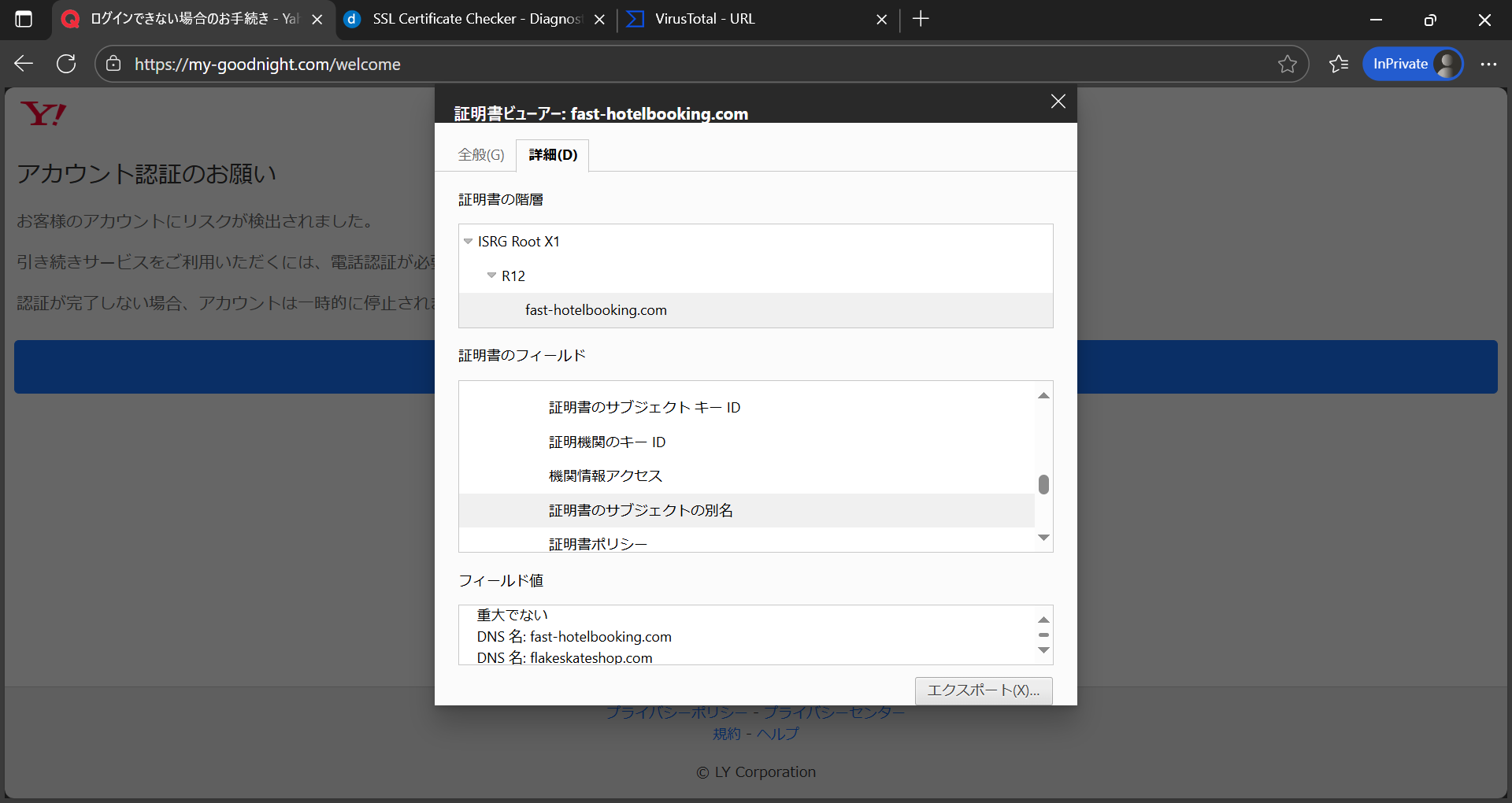The width and height of the screenshot is (1512, 803).
Task: Open the Favorites list icon
Action: [1339, 64]
